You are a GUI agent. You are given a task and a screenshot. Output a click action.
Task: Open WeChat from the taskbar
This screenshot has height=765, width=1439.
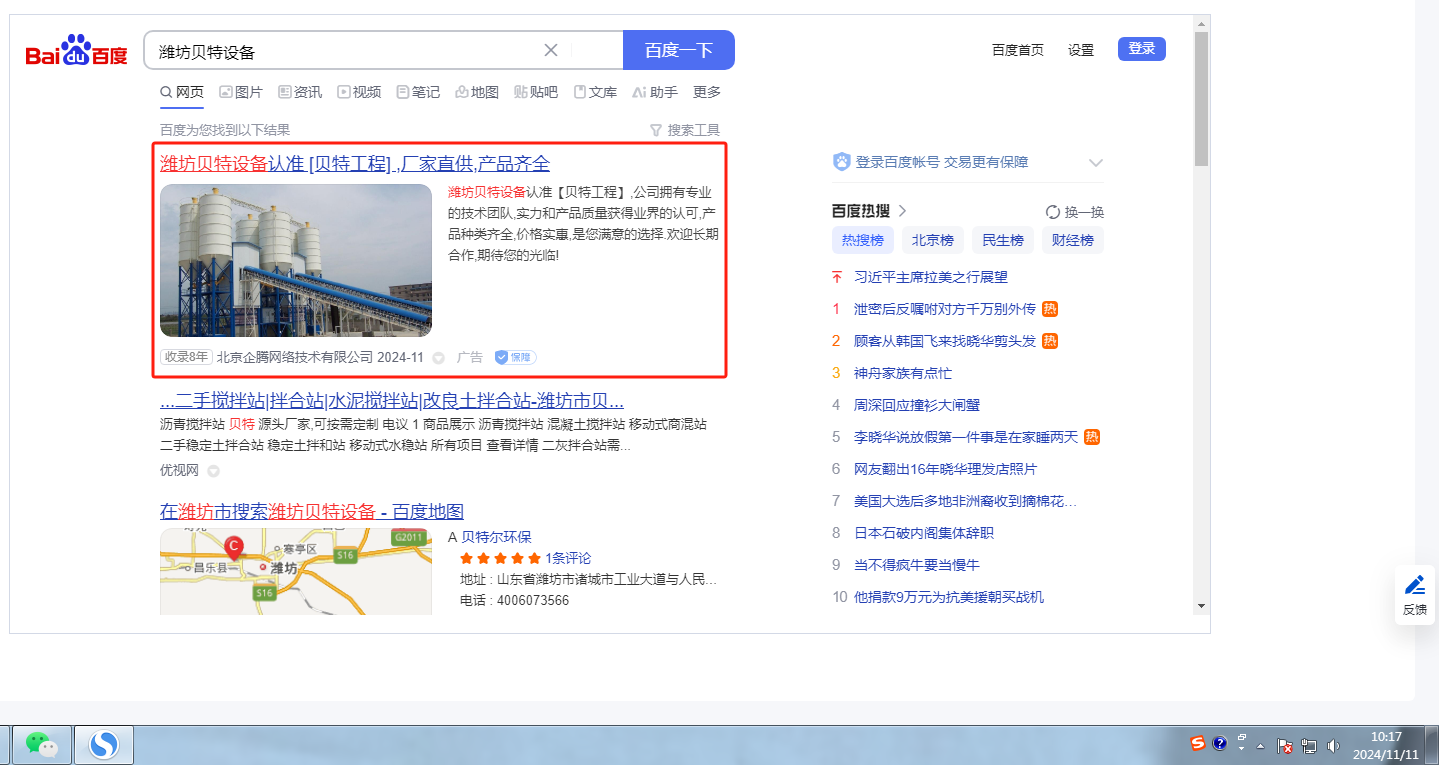[41, 745]
